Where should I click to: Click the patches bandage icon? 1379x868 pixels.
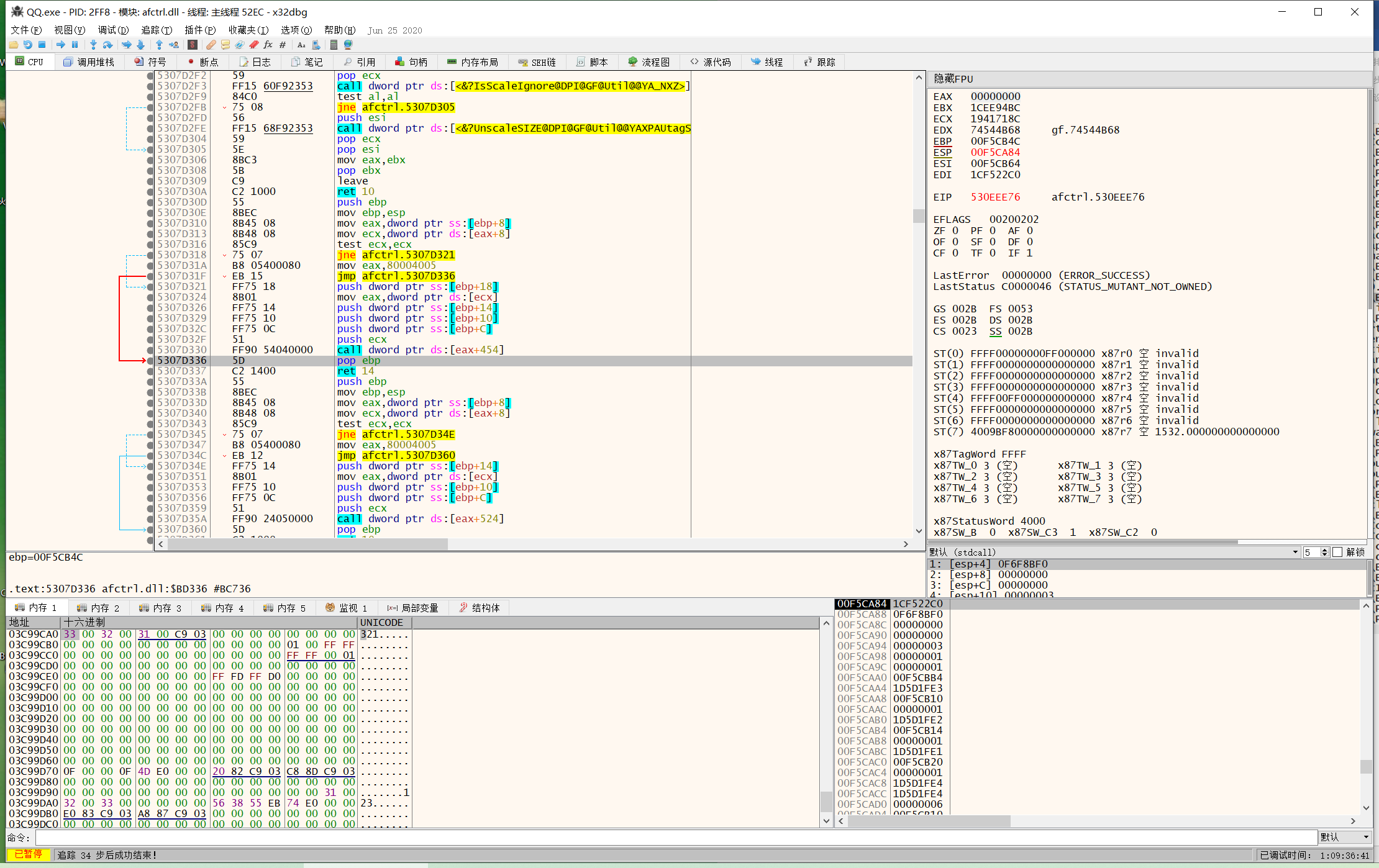point(211,45)
